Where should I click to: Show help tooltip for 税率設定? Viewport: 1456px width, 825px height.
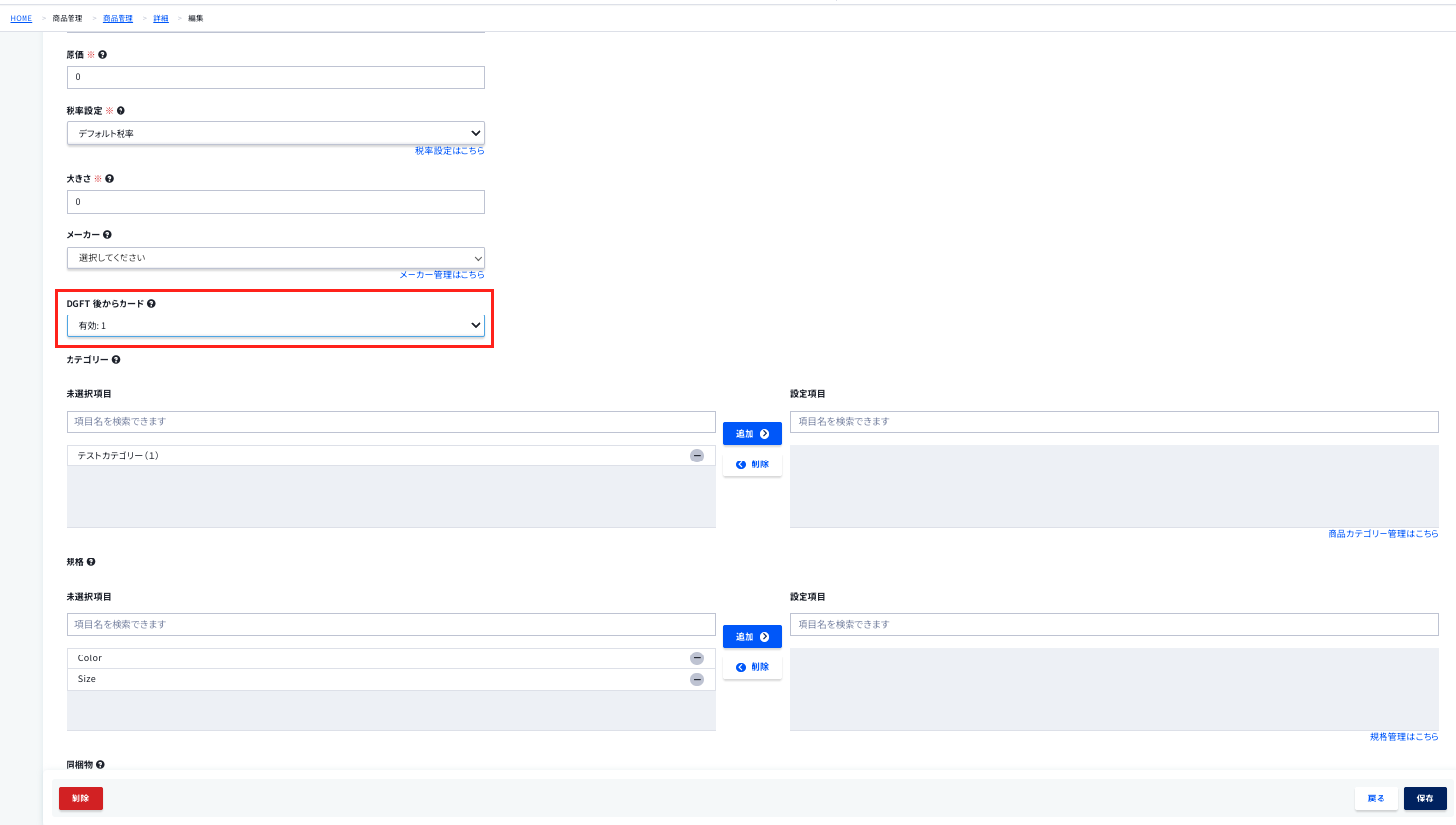(121, 111)
